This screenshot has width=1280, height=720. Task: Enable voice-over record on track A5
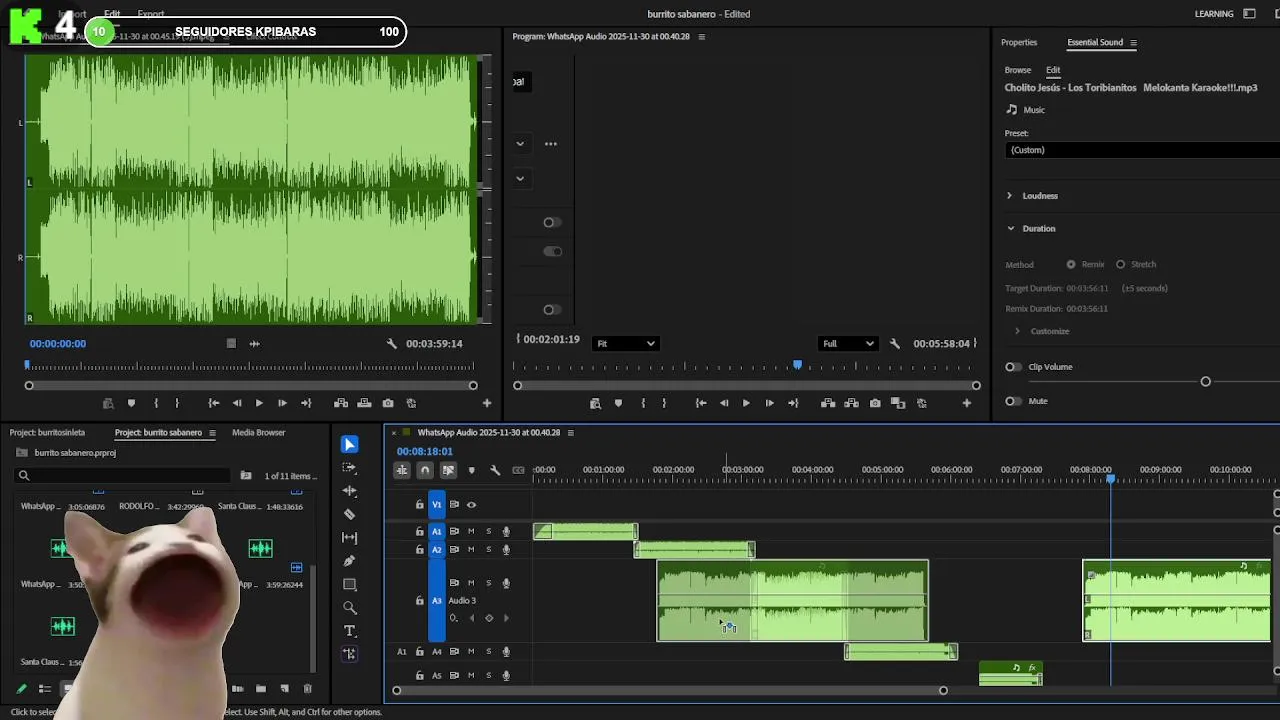point(507,676)
